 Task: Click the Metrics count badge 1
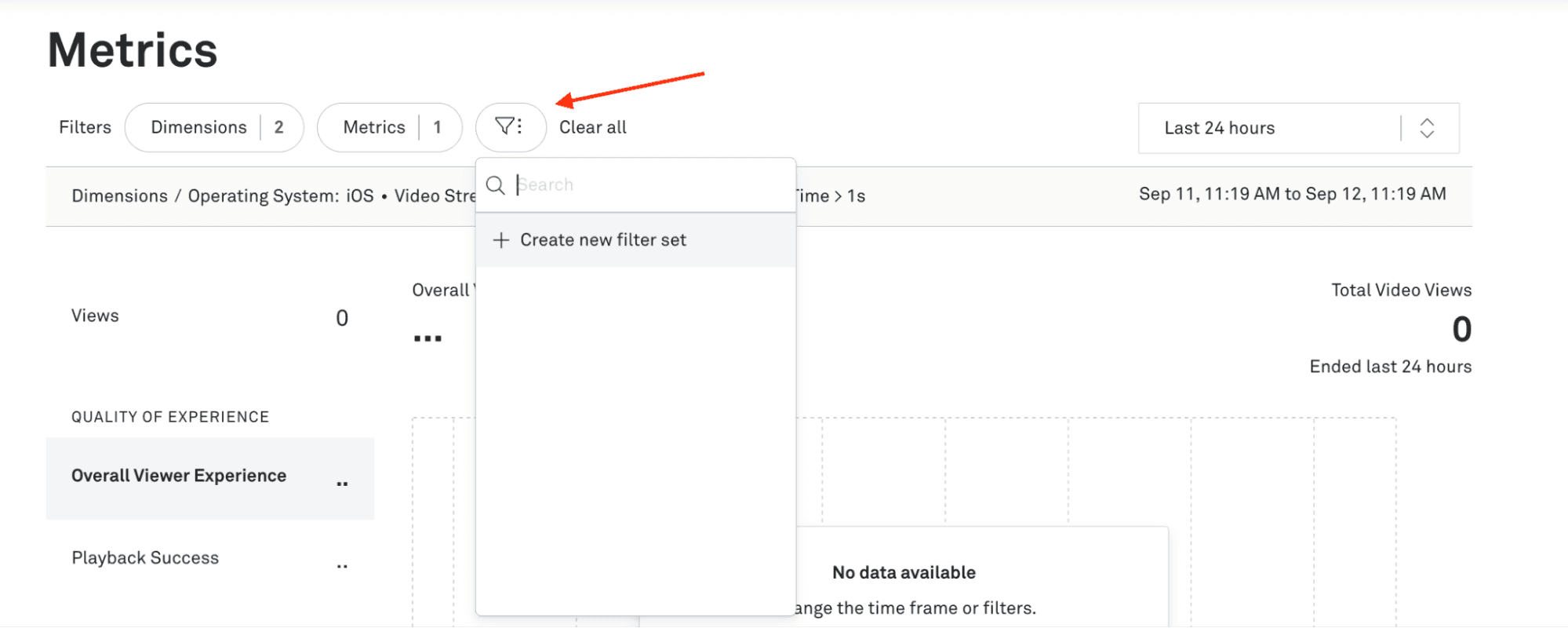[x=437, y=127]
